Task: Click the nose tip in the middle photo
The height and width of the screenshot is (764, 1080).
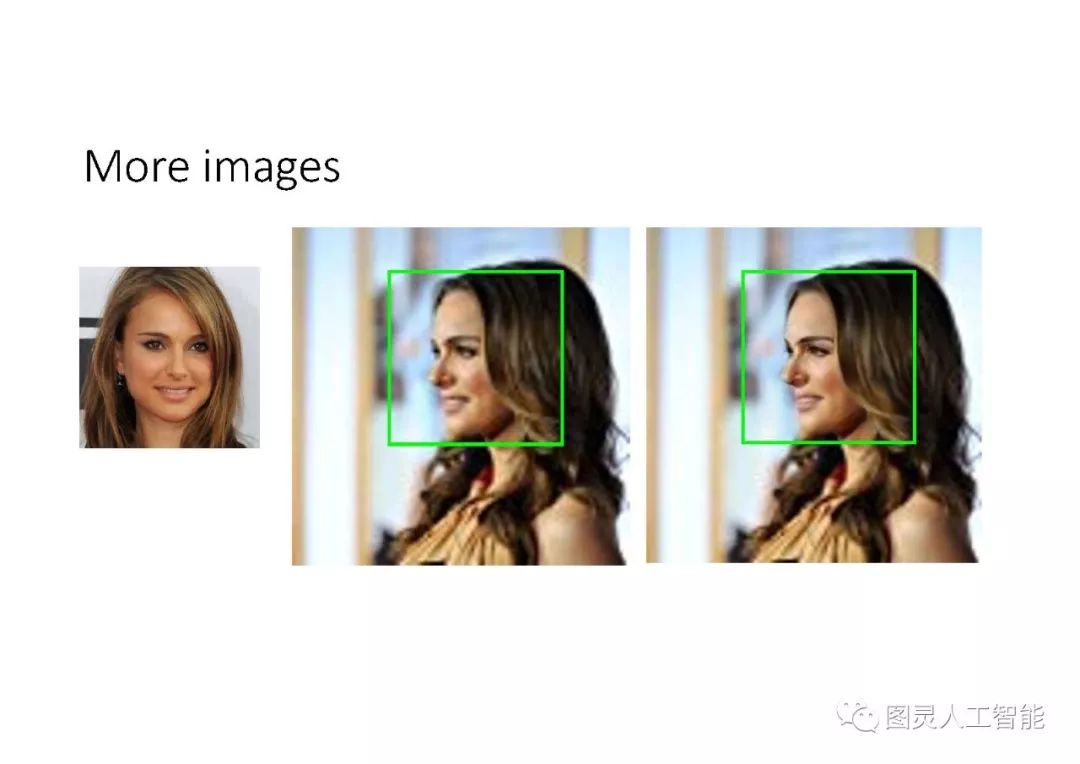Action: 433,377
